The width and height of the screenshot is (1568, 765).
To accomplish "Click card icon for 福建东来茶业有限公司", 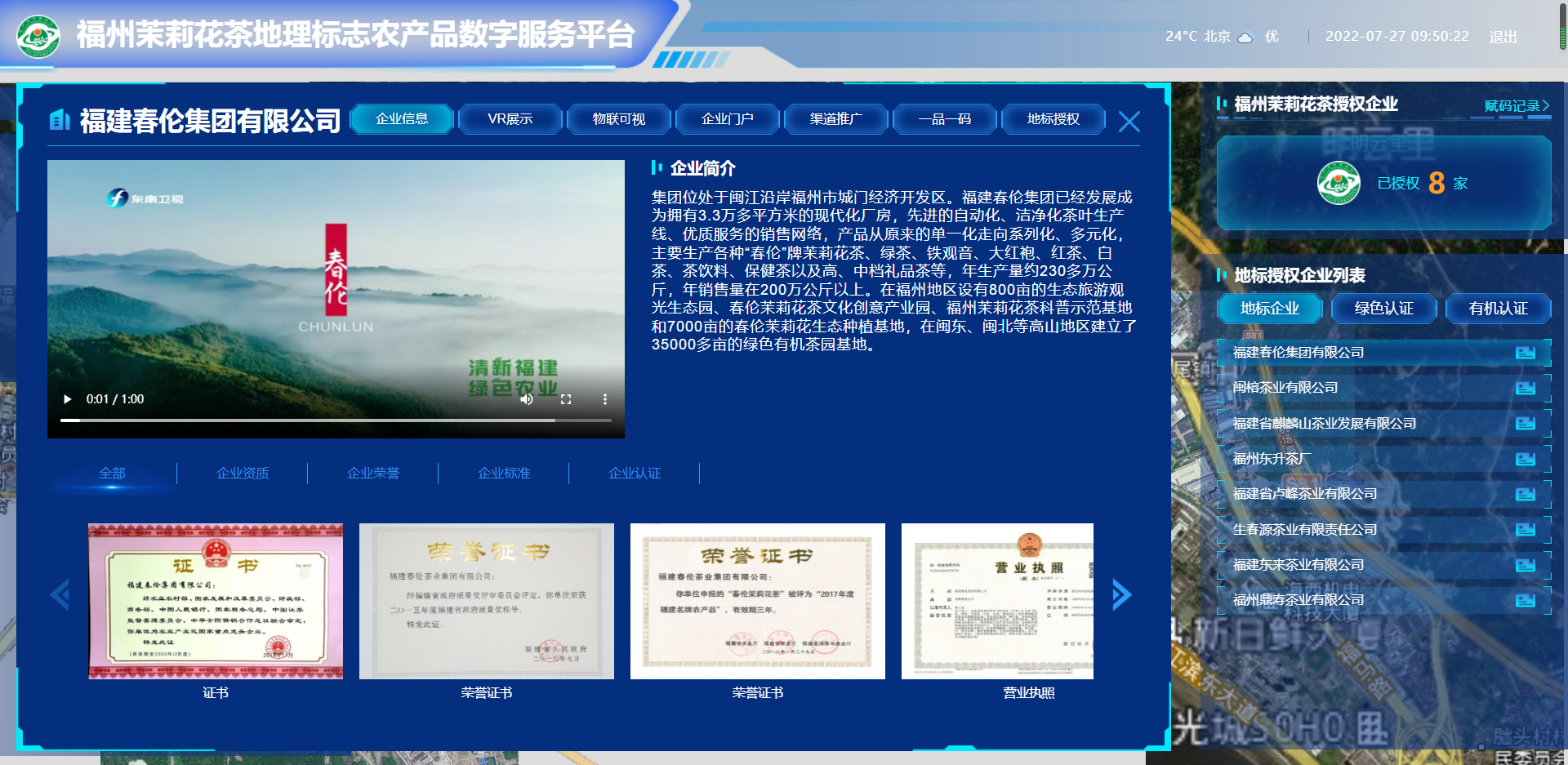I will [x=1525, y=565].
